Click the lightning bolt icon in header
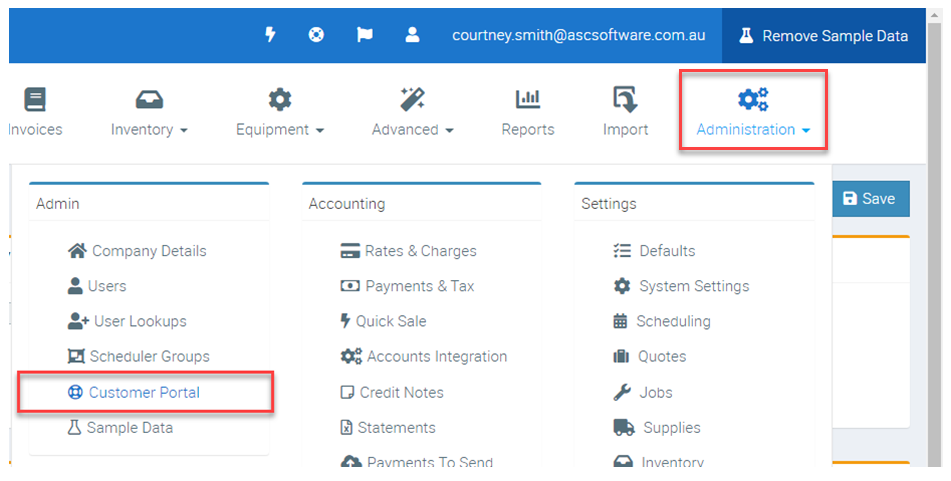Viewport: 951px width, 481px height. [270, 35]
